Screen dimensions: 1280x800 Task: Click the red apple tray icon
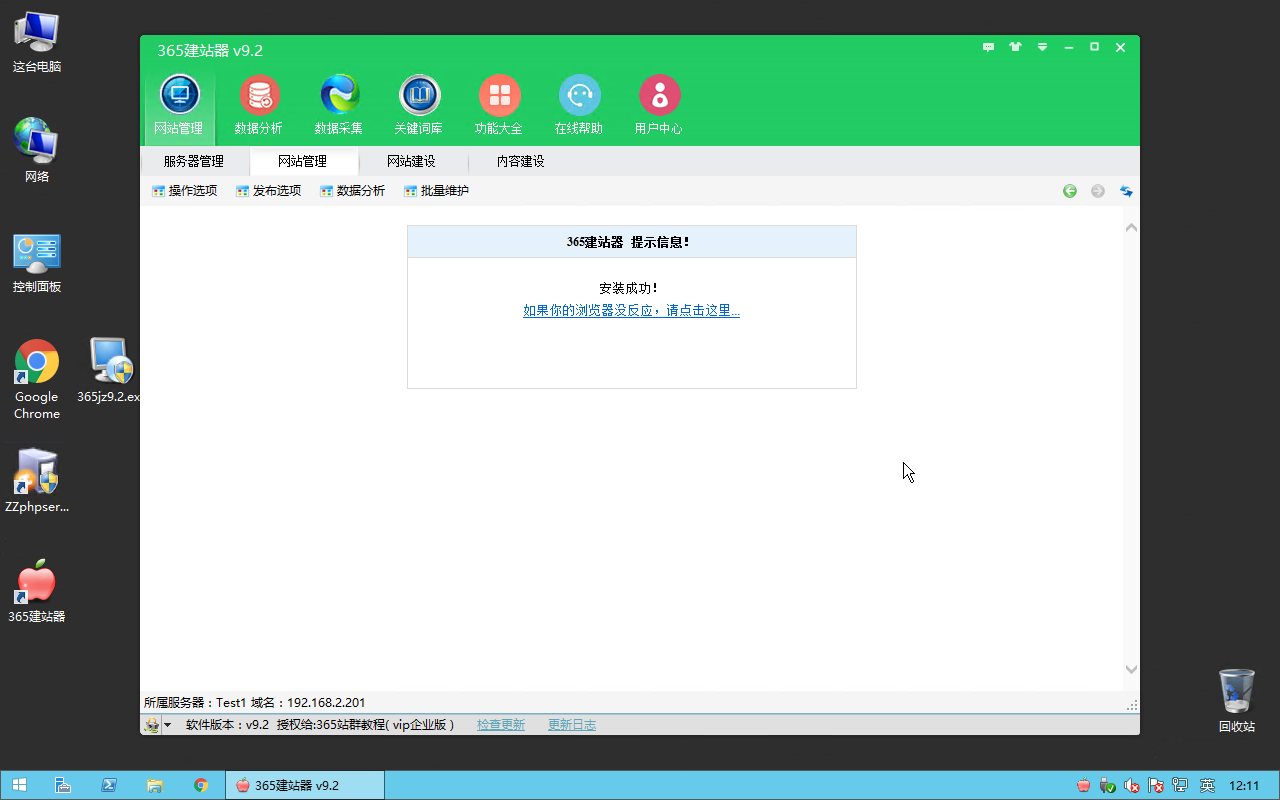pos(1084,785)
